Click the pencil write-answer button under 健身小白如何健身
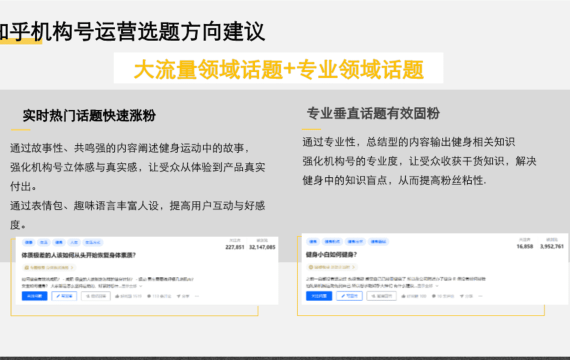 tap(349, 296)
